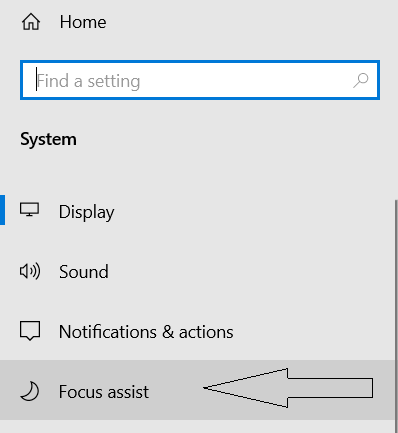Click the sidebar vertical scrollbar
Viewport: 398px width, 433px height.
396,316
